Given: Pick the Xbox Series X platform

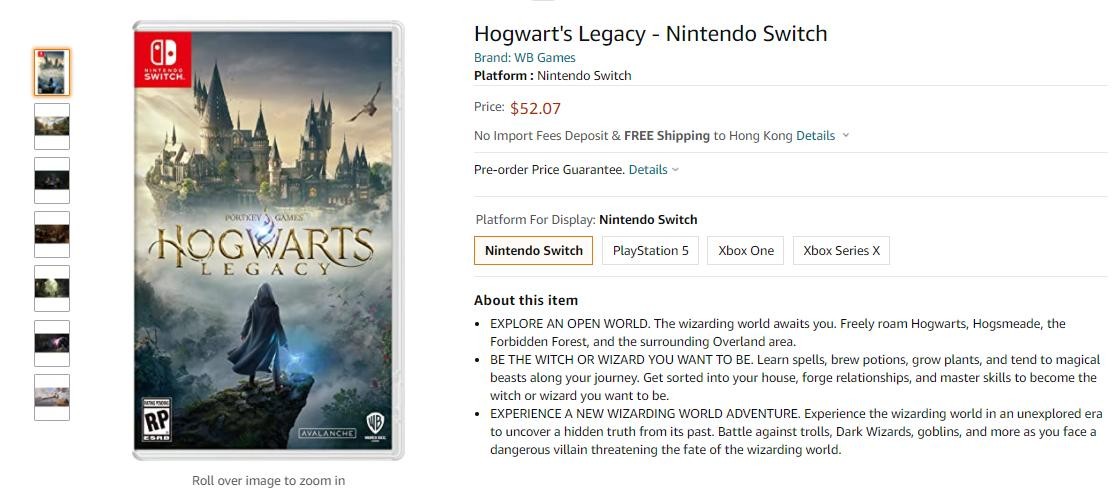Looking at the screenshot, I should tap(841, 251).
